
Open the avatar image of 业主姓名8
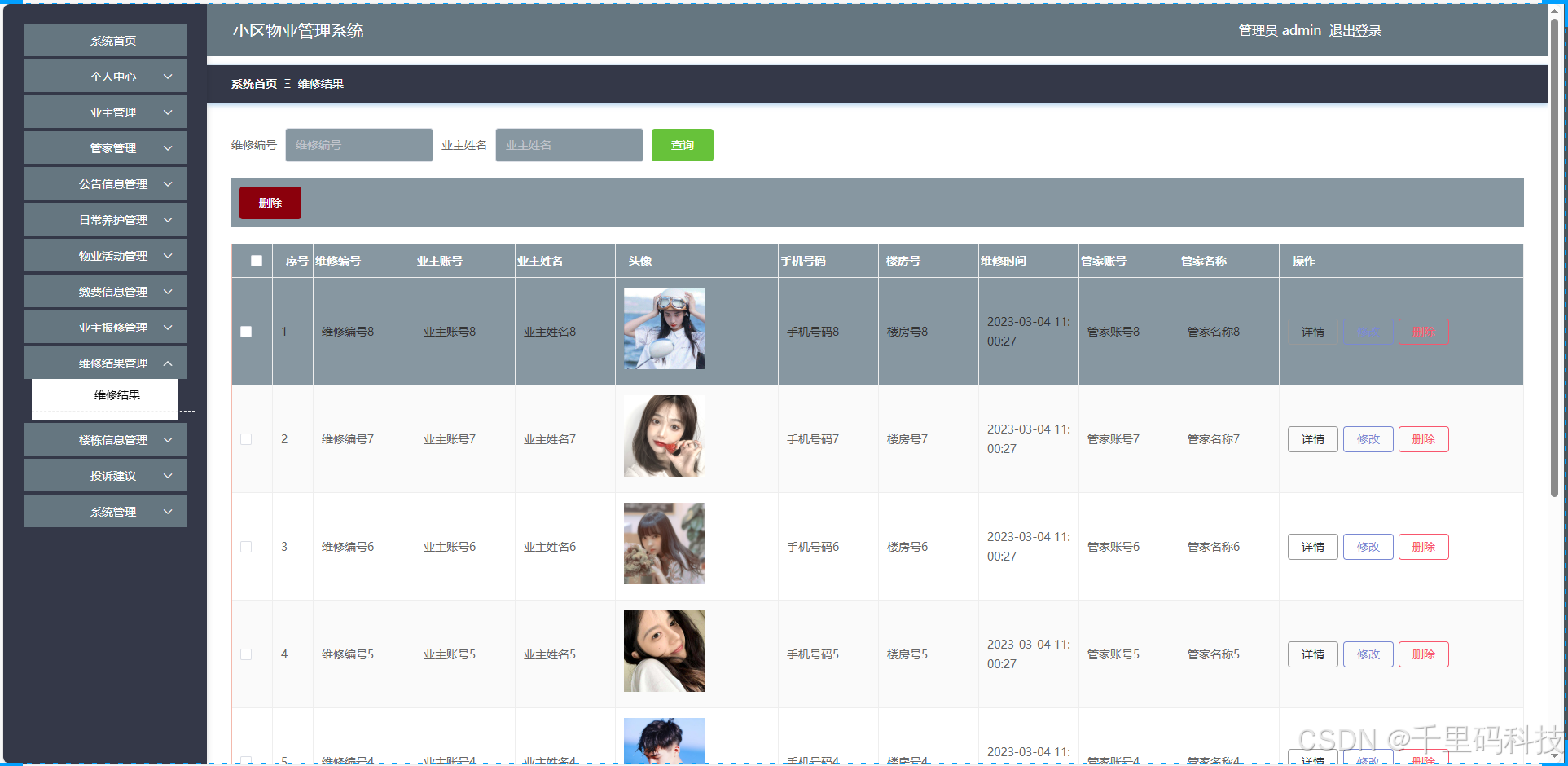pyautogui.click(x=665, y=328)
